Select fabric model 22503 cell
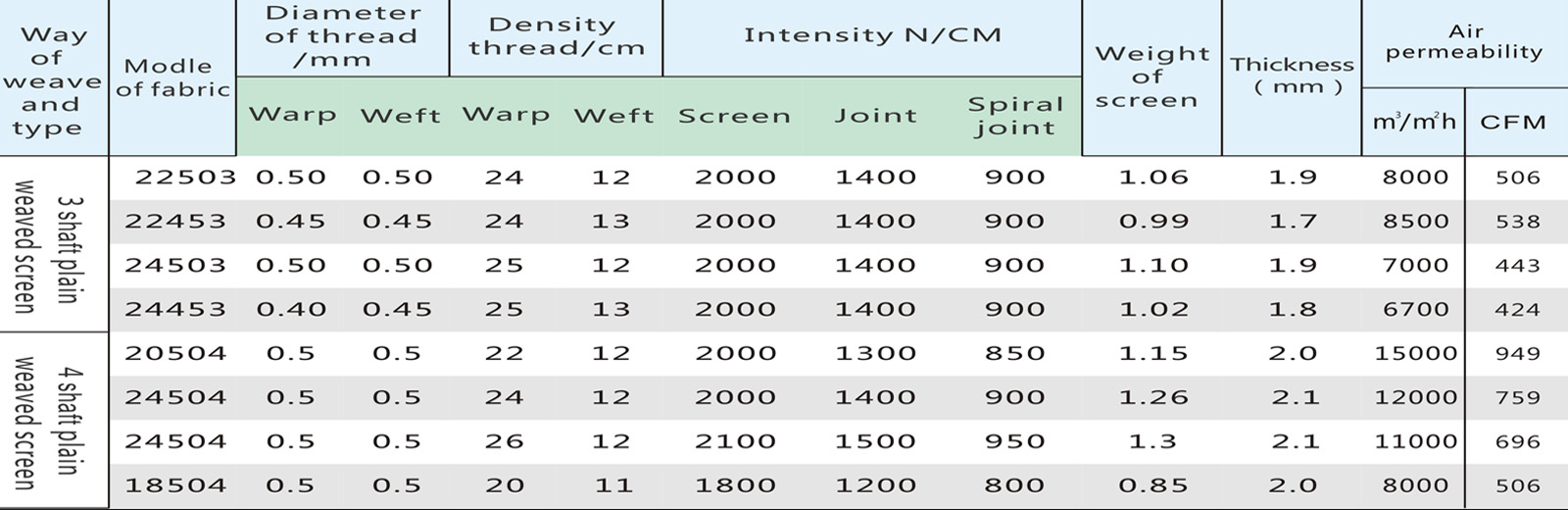 [185, 178]
